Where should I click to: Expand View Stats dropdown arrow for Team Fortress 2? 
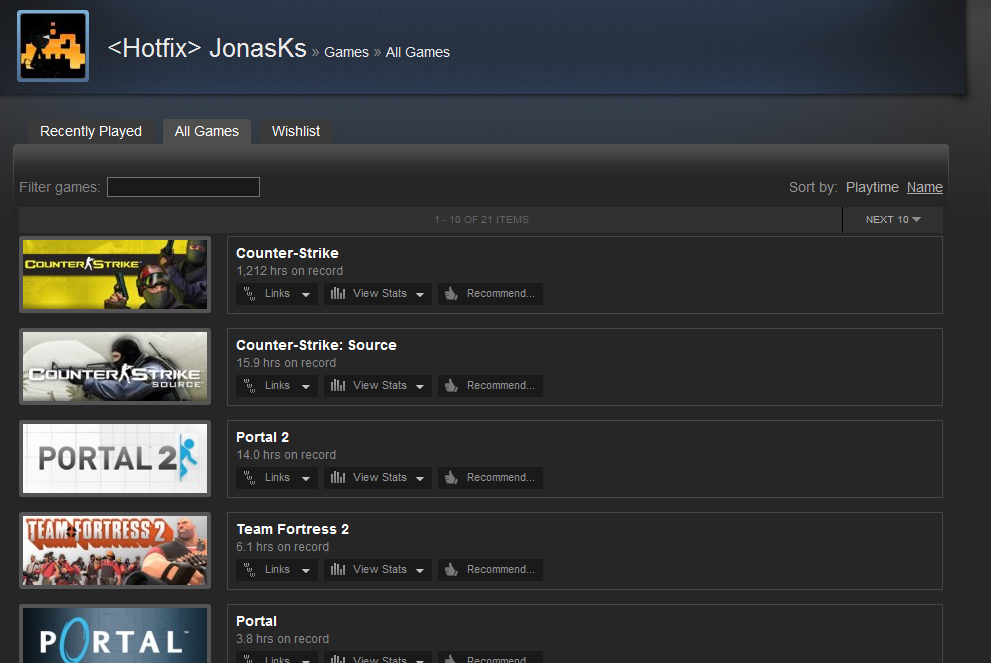pyautogui.click(x=420, y=571)
